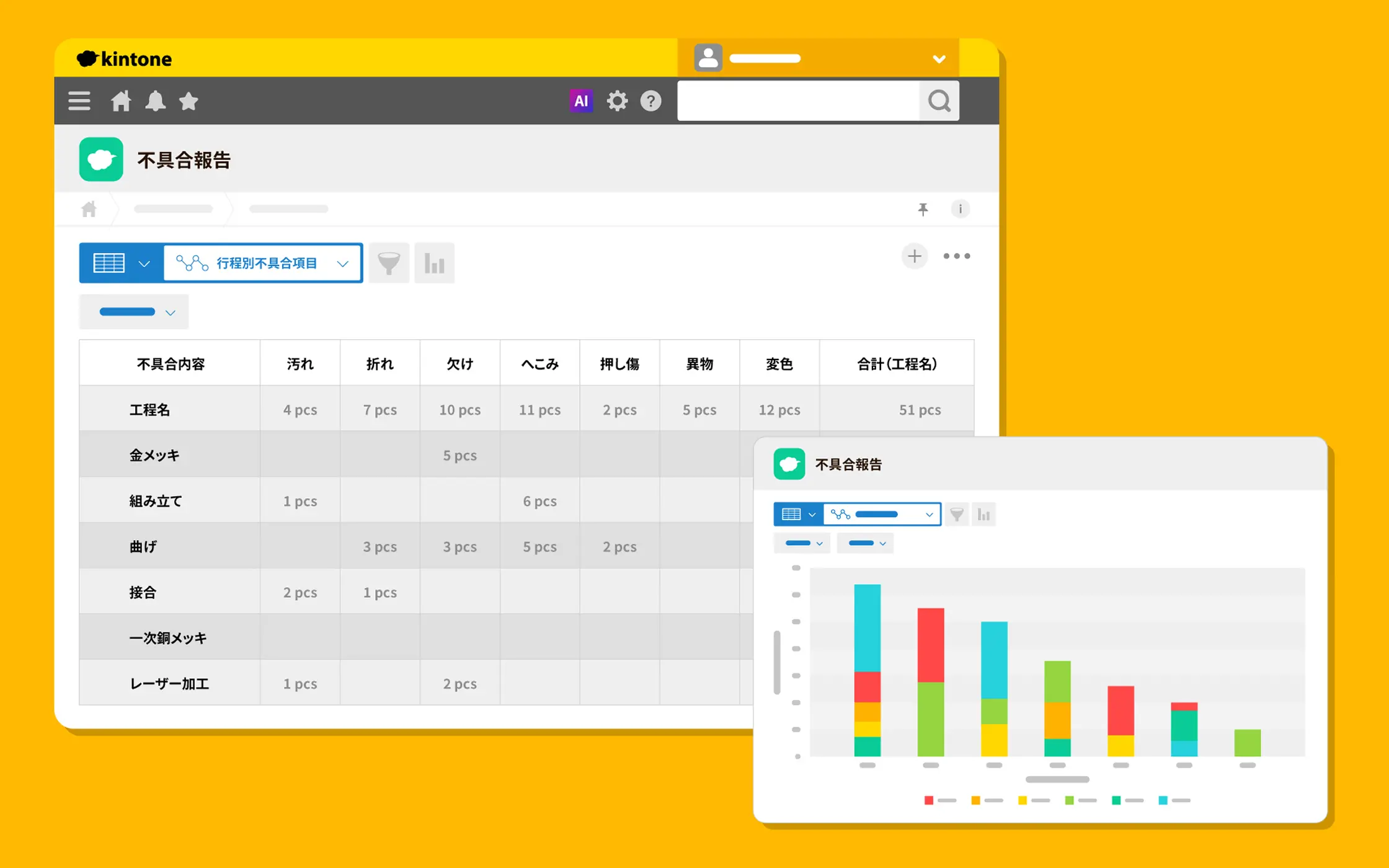Open the help question mark
The height and width of the screenshot is (868, 1389).
[650, 100]
